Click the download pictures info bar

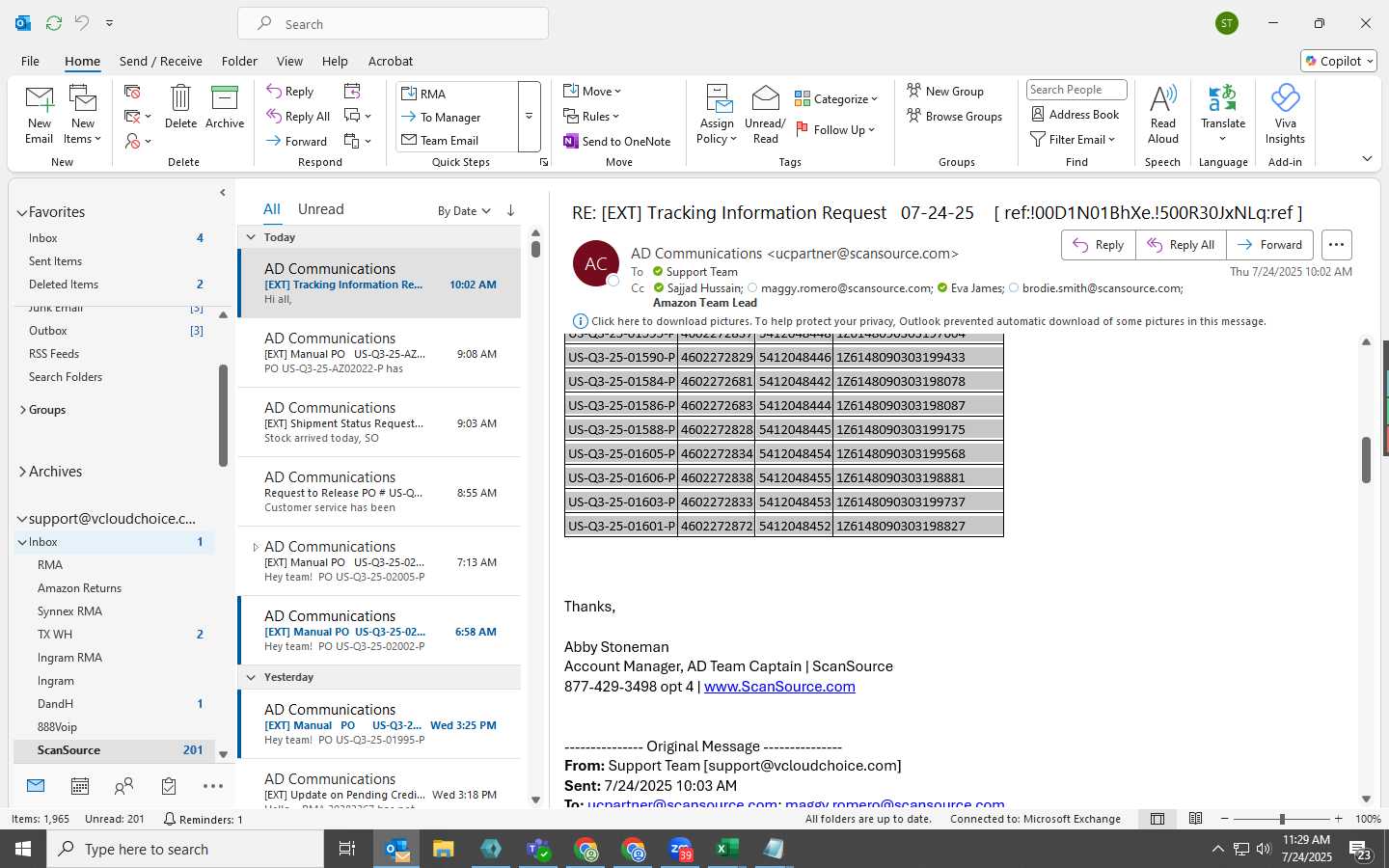[919, 321]
